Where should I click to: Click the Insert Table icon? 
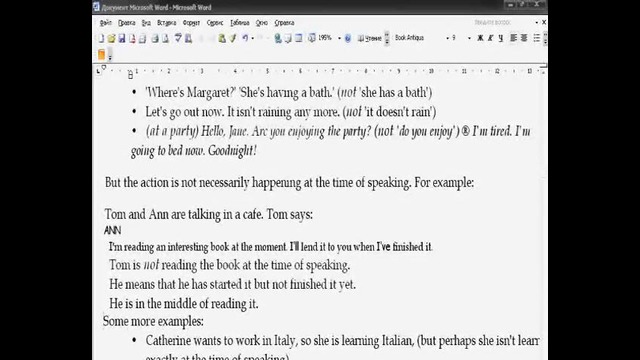299,38
